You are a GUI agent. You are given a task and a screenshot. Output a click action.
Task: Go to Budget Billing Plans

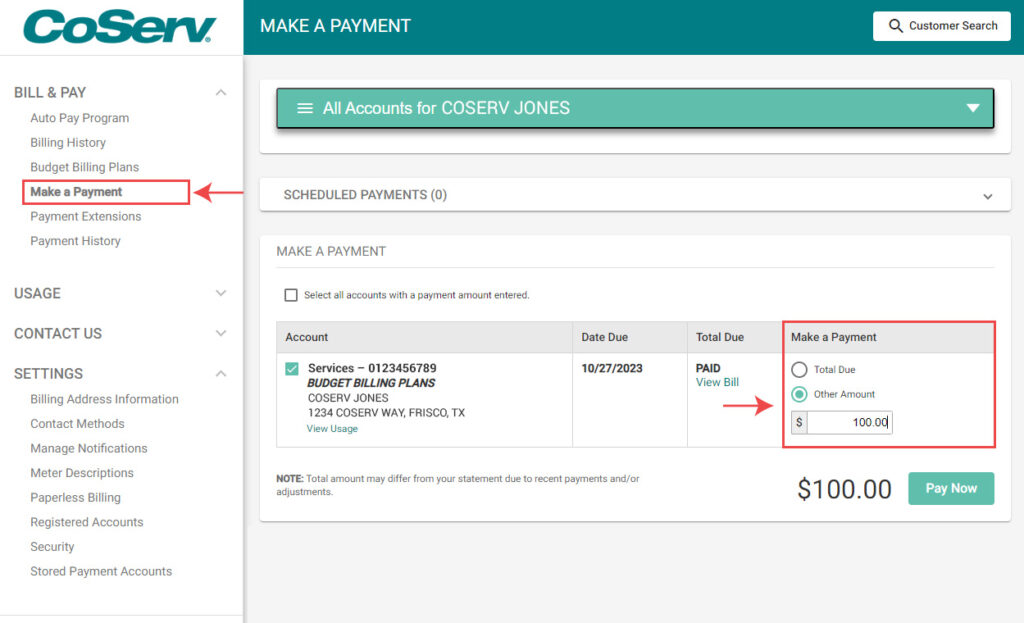[x=84, y=167]
